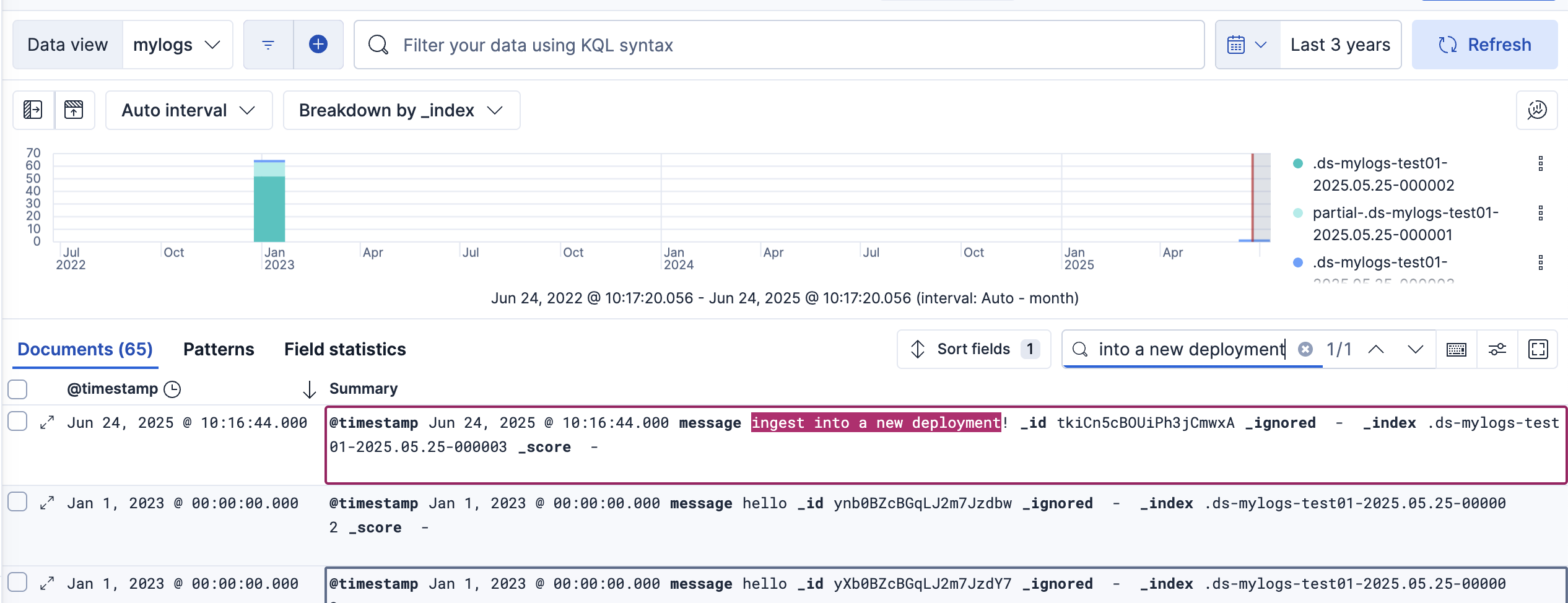1568x603 pixels.
Task: Click light teal partial-.ds-mylogs legend dot
Action: pyautogui.click(x=1298, y=213)
